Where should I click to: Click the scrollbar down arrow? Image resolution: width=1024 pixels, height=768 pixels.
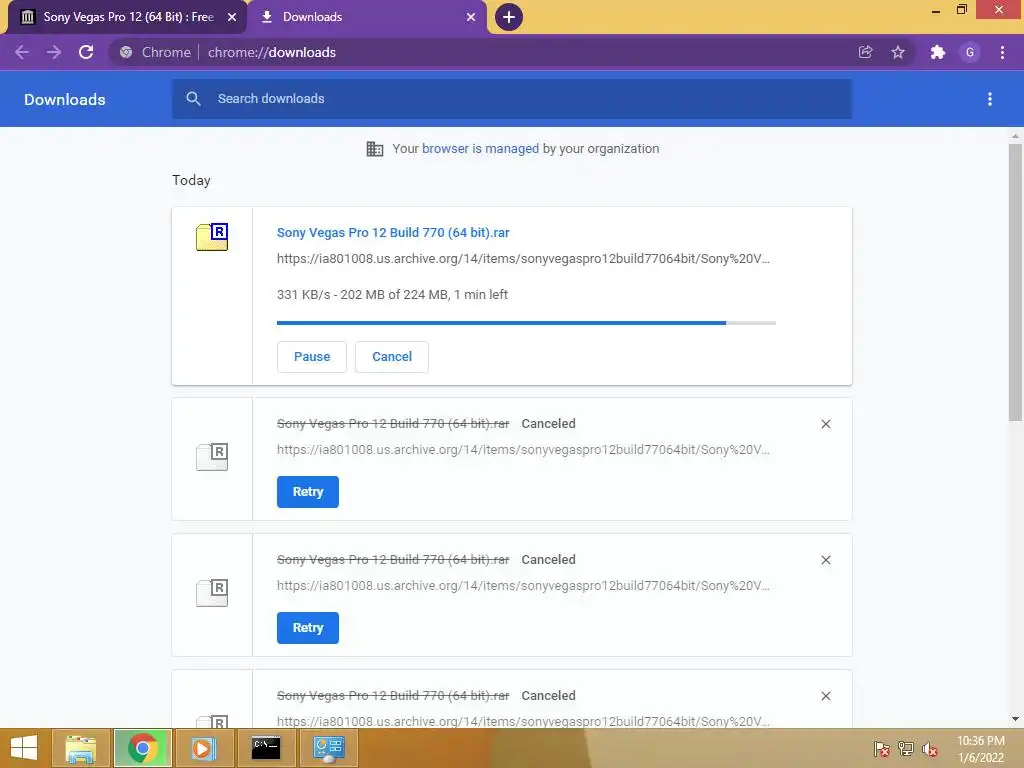pos(1015,719)
